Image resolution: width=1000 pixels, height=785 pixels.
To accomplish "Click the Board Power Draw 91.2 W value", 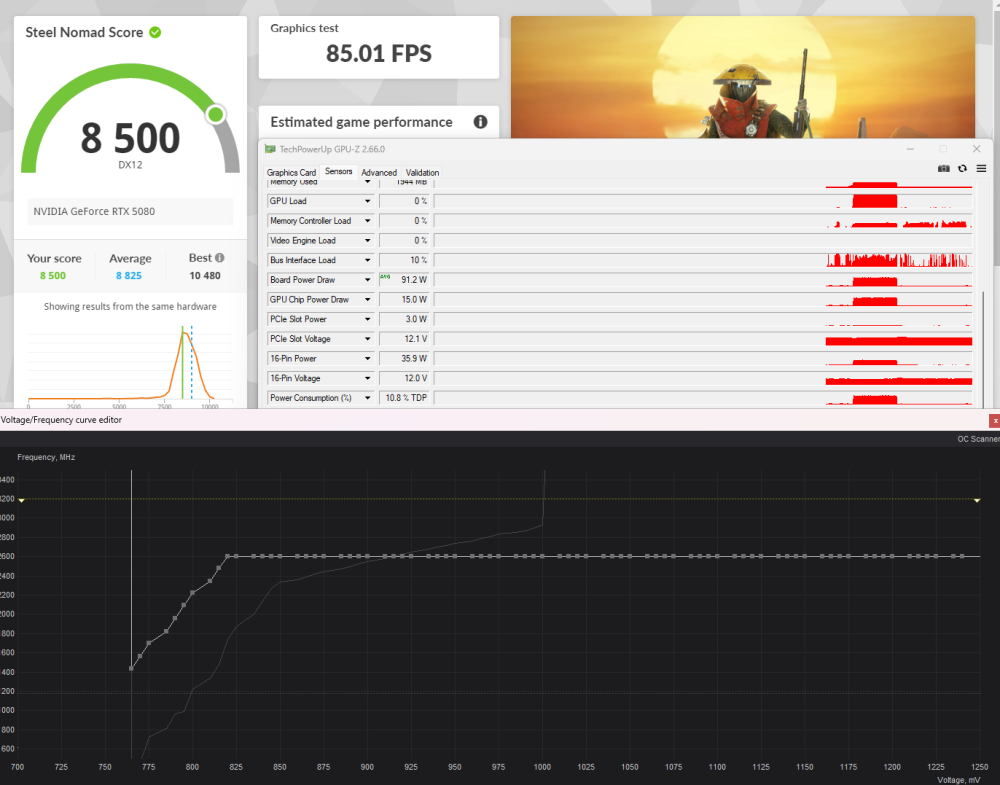I will coord(404,280).
